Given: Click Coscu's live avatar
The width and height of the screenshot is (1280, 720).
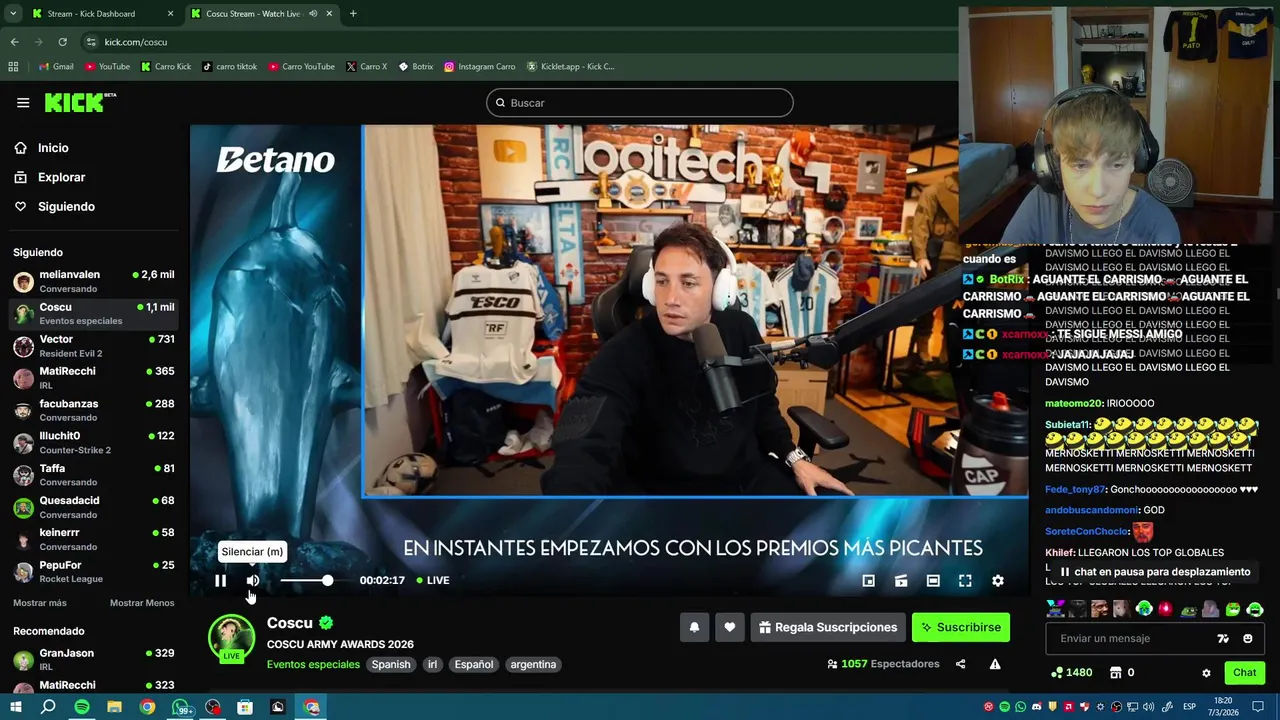Looking at the screenshot, I should pyautogui.click(x=231, y=638).
